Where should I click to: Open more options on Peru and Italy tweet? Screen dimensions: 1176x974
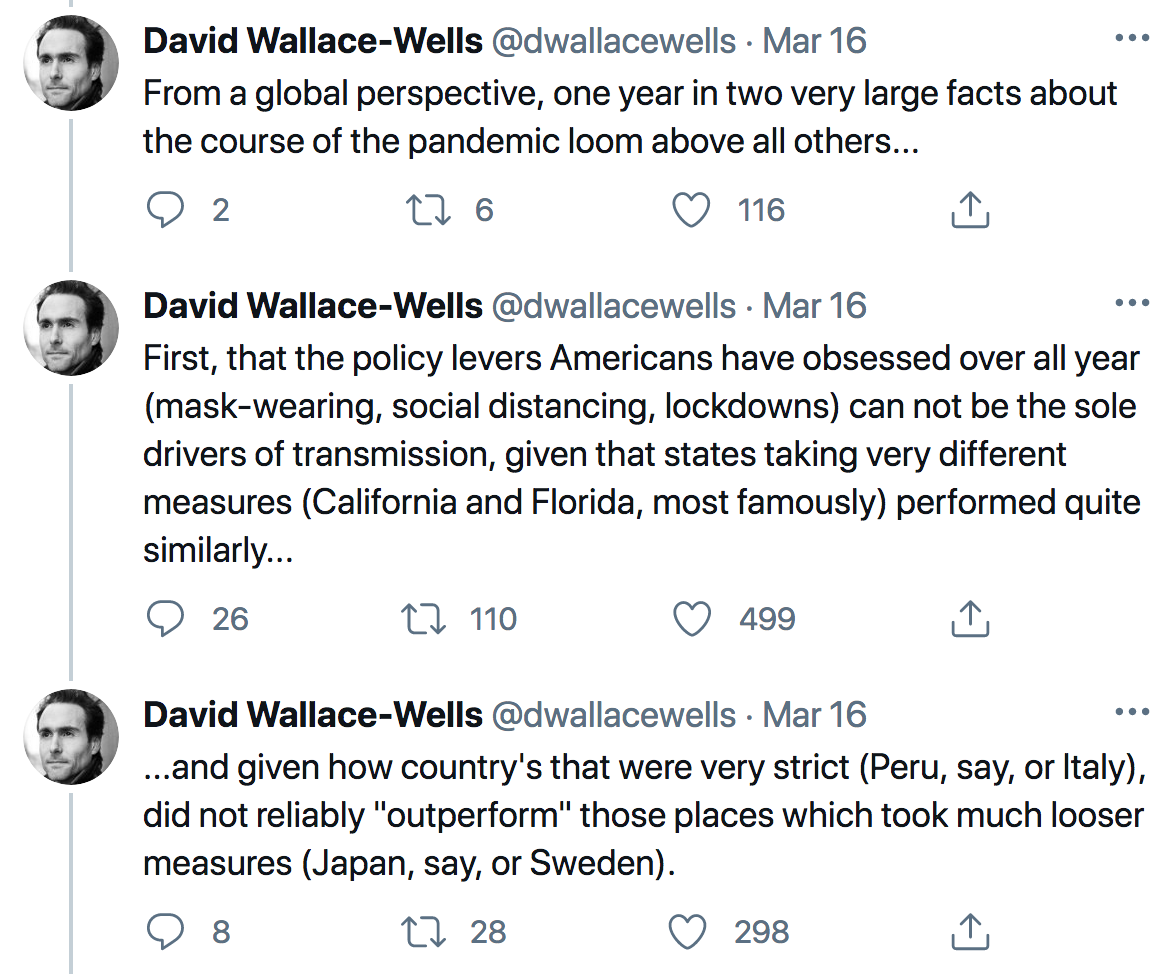(x=1132, y=713)
